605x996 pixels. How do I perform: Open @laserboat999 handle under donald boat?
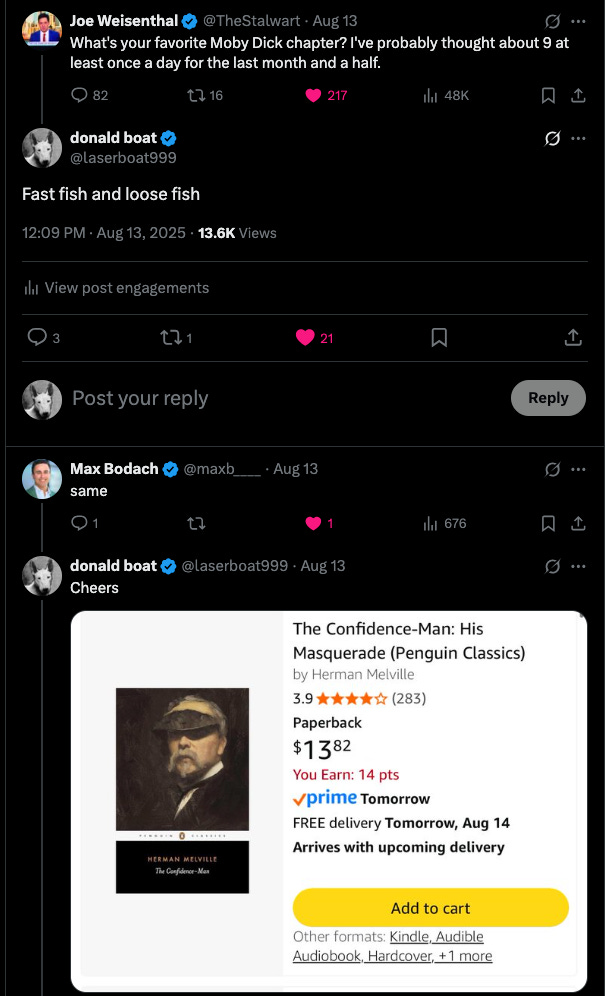coord(123,158)
